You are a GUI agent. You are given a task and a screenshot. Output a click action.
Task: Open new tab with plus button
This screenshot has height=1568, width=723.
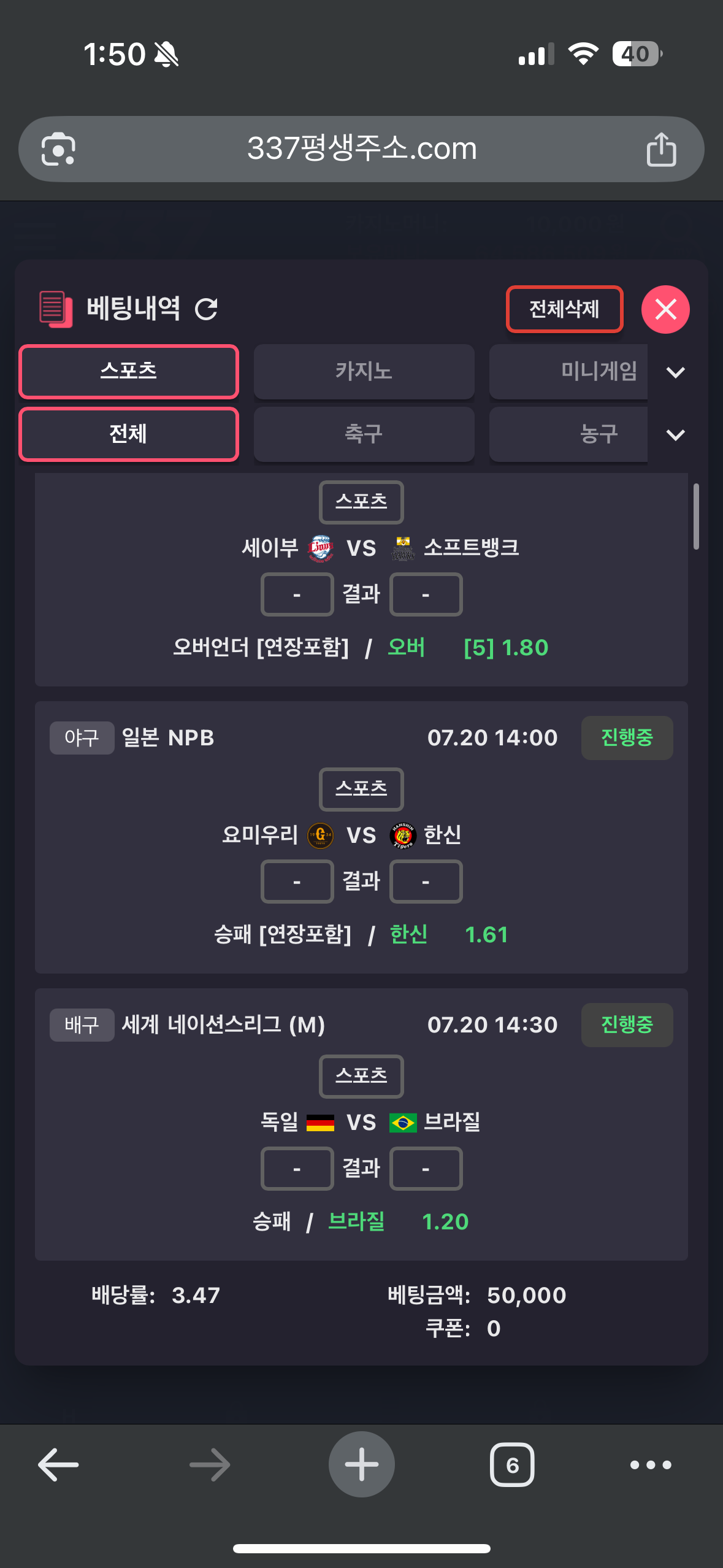point(361,1464)
